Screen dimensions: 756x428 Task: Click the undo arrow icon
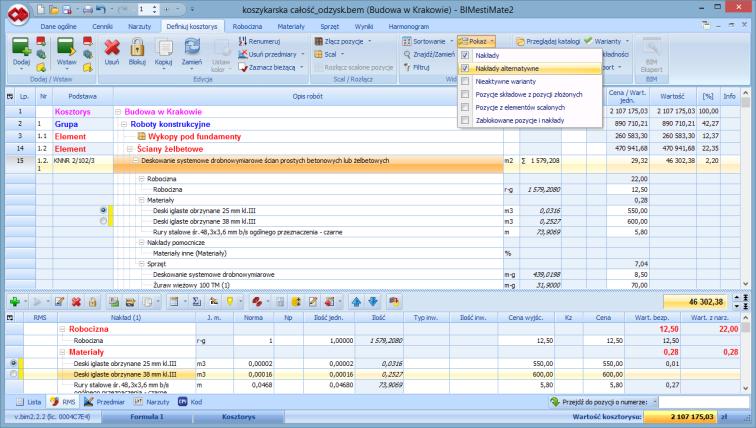click(x=100, y=10)
